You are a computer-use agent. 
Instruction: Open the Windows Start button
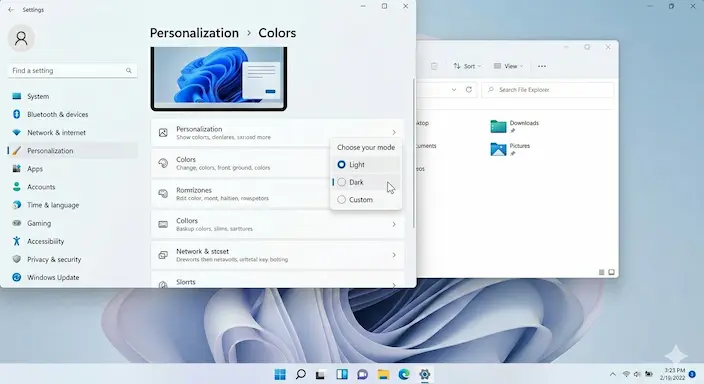tap(280, 374)
